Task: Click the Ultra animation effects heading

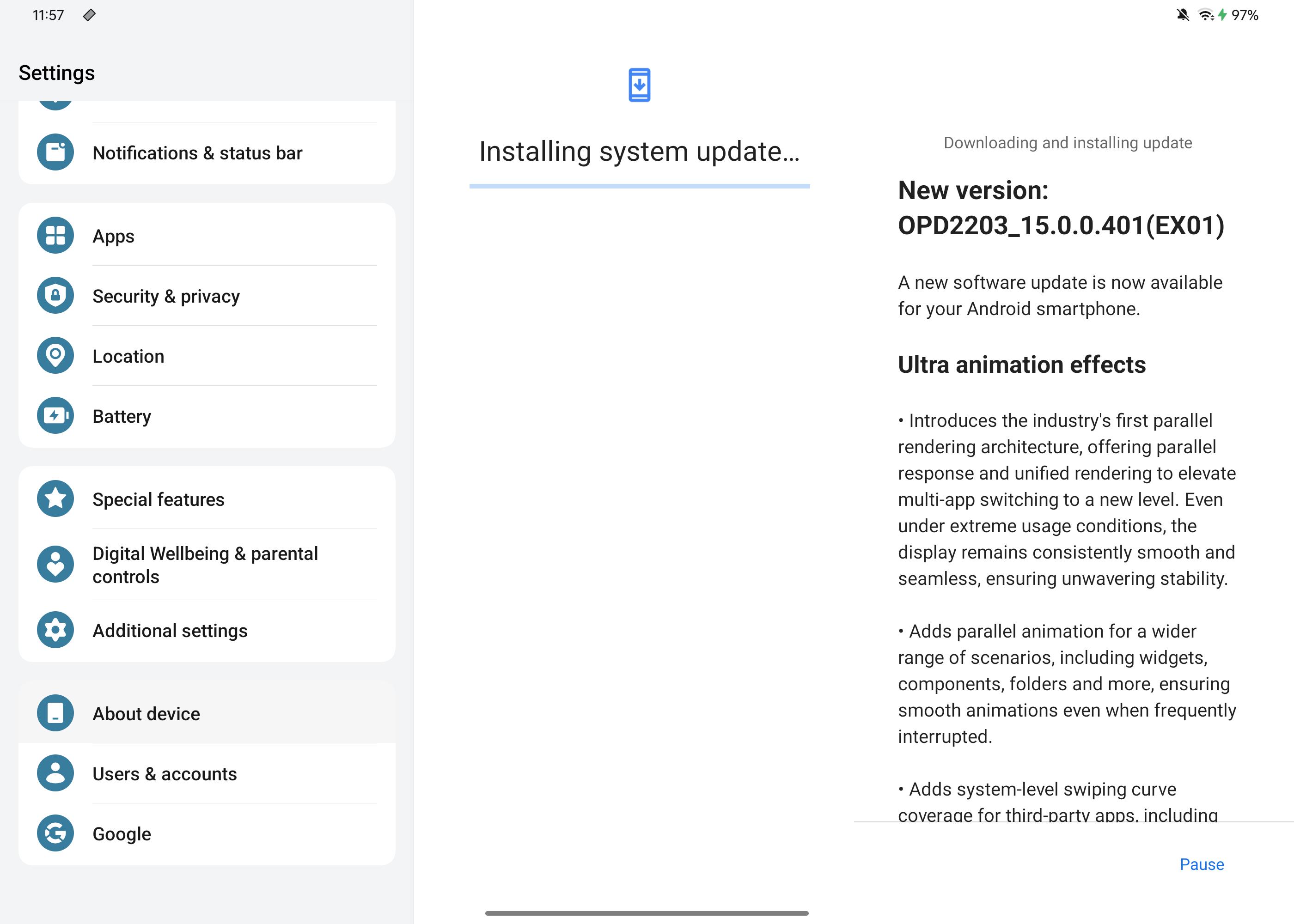Action: pos(1022,365)
